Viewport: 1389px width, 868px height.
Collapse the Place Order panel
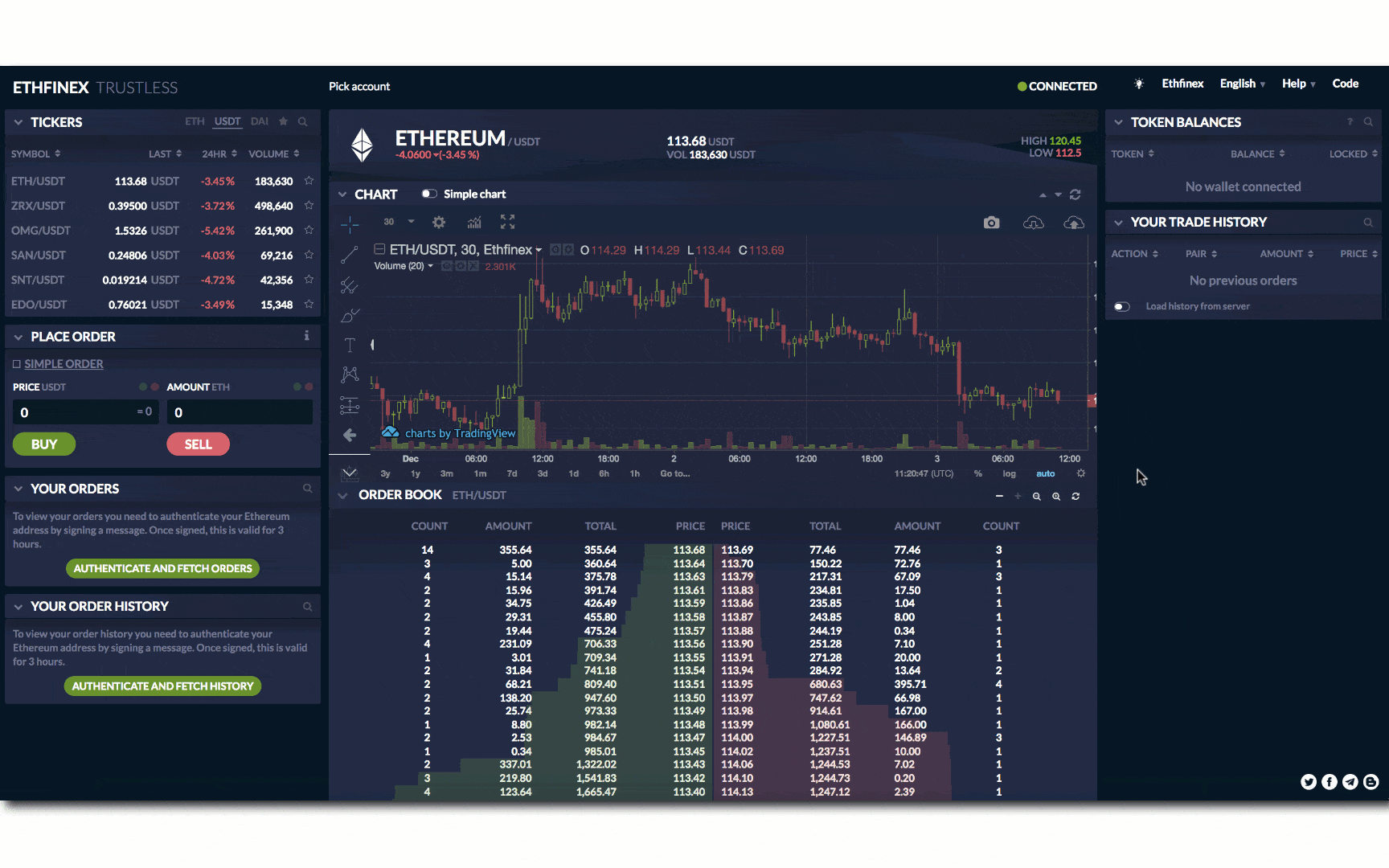(x=18, y=337)
